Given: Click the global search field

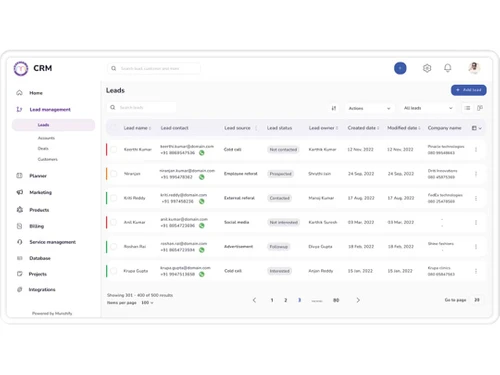Looking at the screenshot, I should click(154, 68).
